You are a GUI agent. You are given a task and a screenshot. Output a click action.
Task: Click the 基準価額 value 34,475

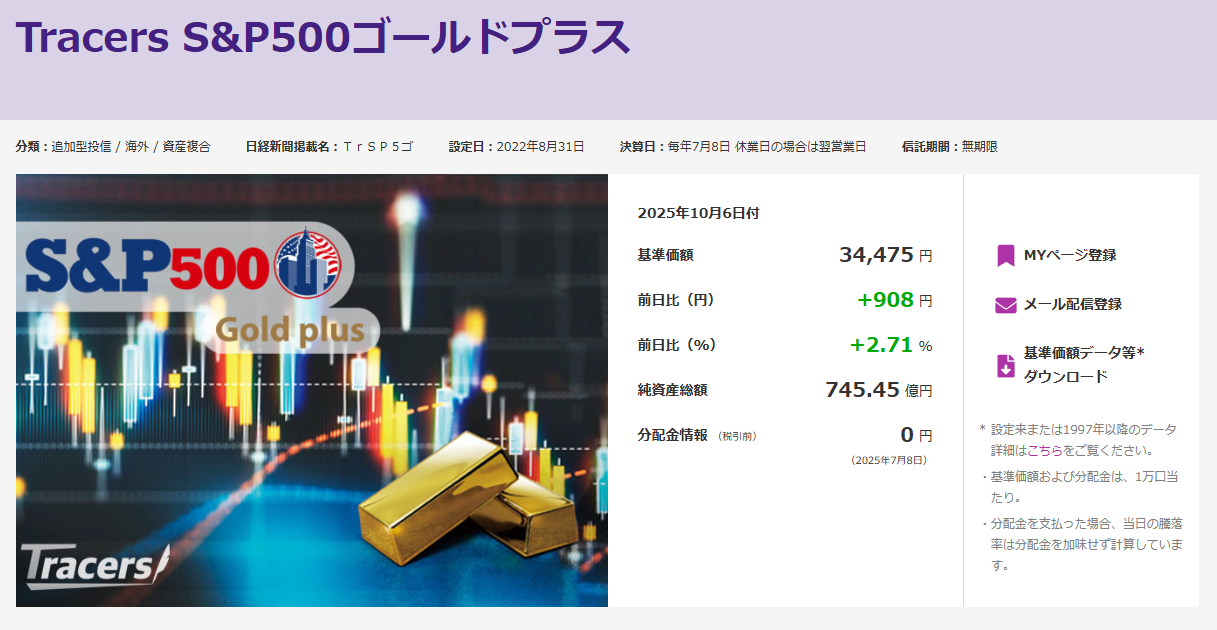[876, 255]
